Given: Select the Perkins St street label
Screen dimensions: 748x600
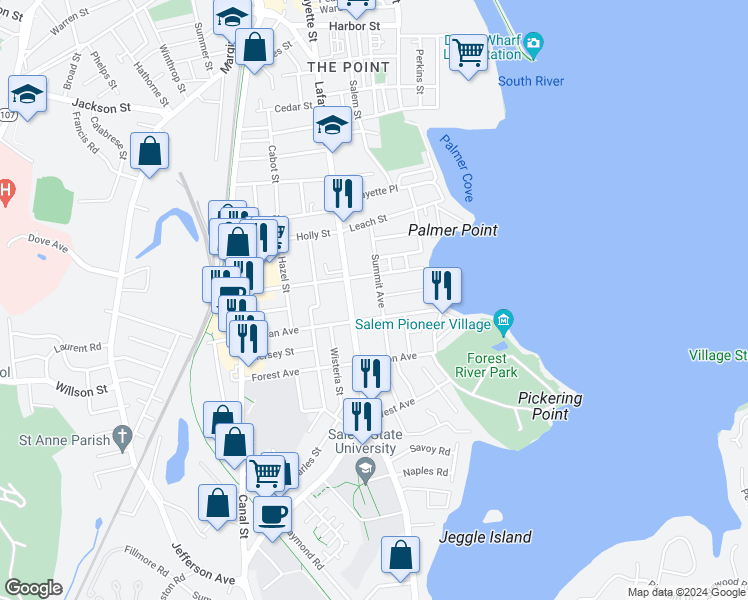Looking at the screenshot, I should 420,72.
